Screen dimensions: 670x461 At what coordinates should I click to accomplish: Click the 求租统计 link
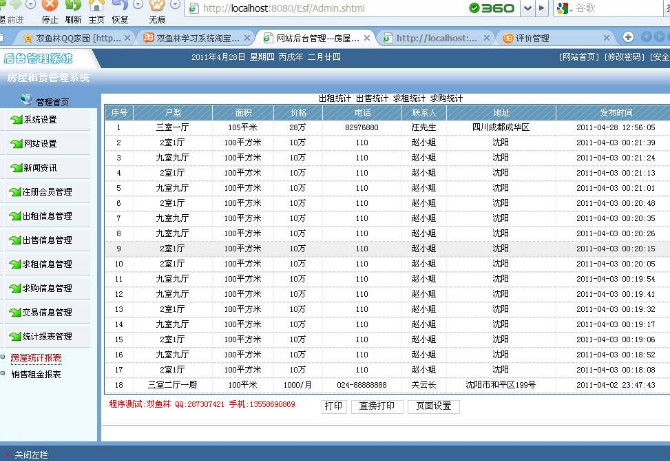point(409,98)
